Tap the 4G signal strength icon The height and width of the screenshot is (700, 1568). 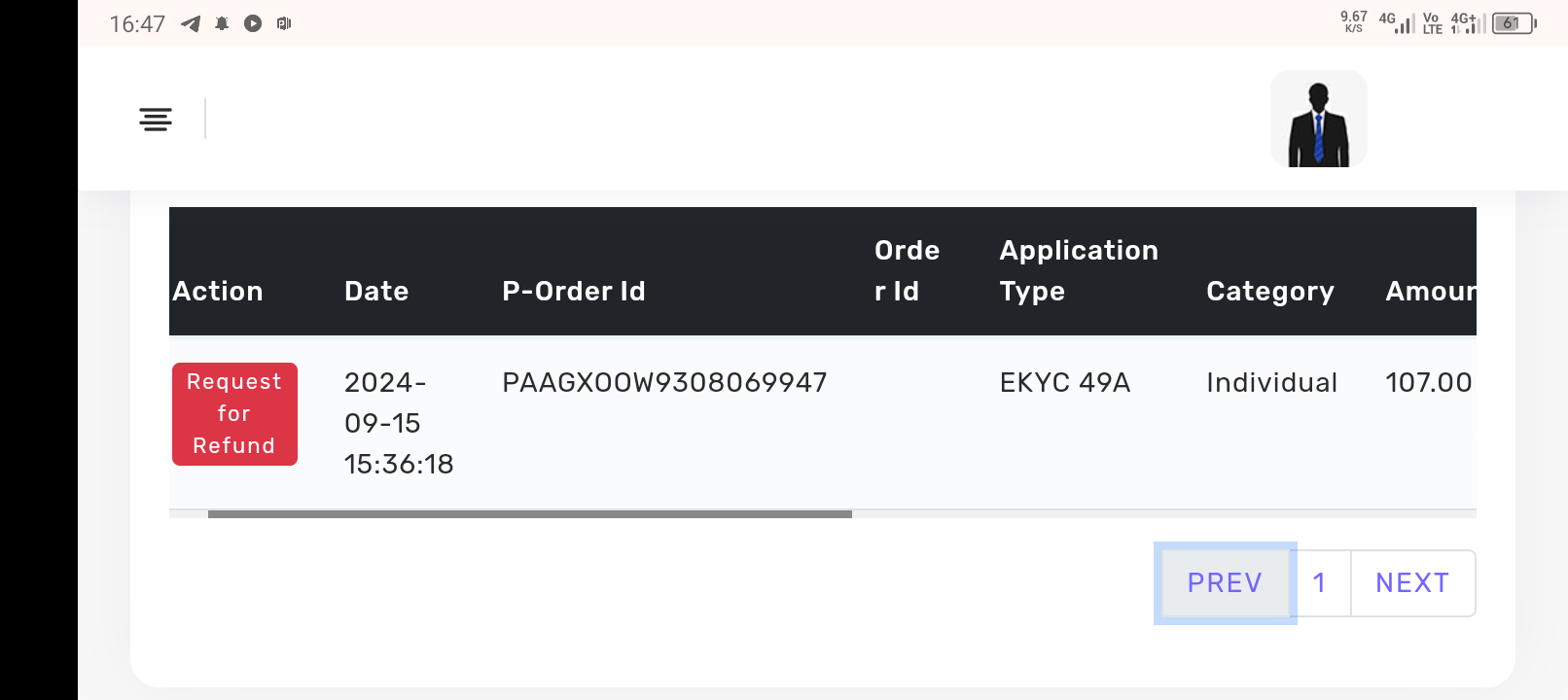pyautogui.click(x=1397, y=23)
